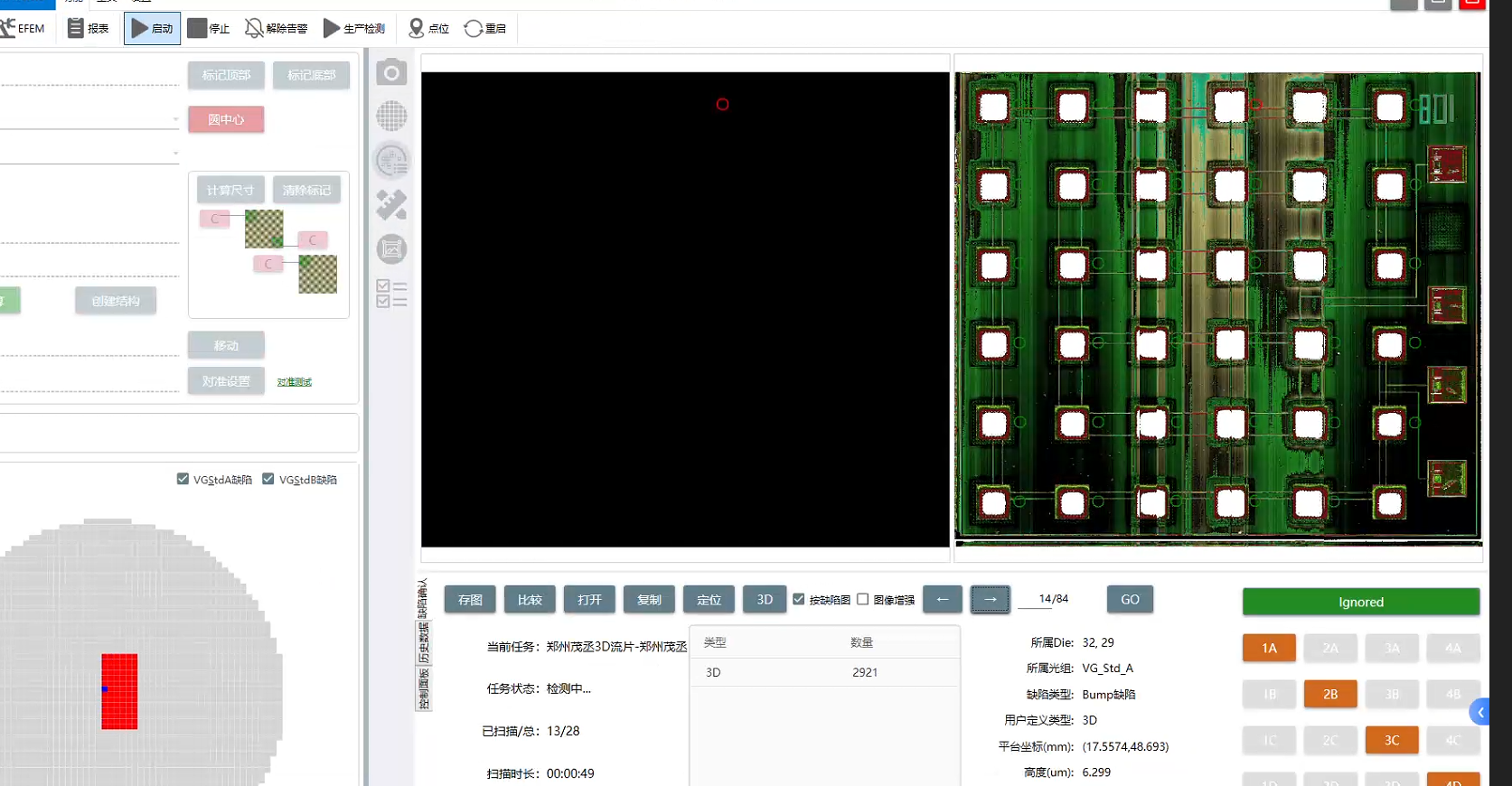Click the 移动 button

point(226,345)
